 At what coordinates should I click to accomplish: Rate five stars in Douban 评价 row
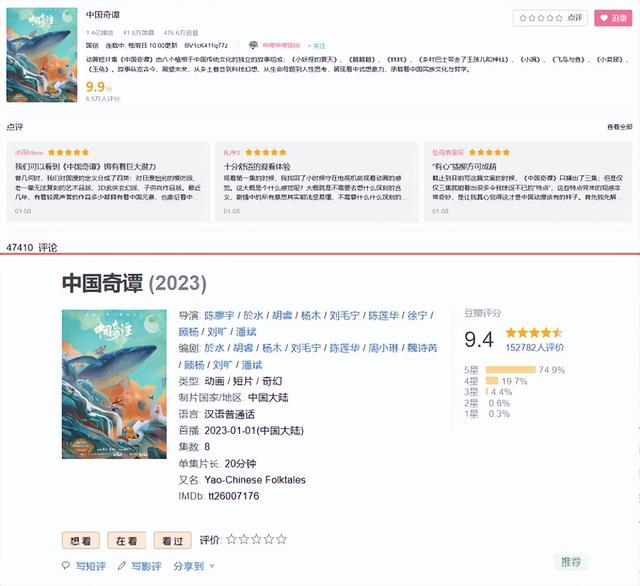[282, 539]
